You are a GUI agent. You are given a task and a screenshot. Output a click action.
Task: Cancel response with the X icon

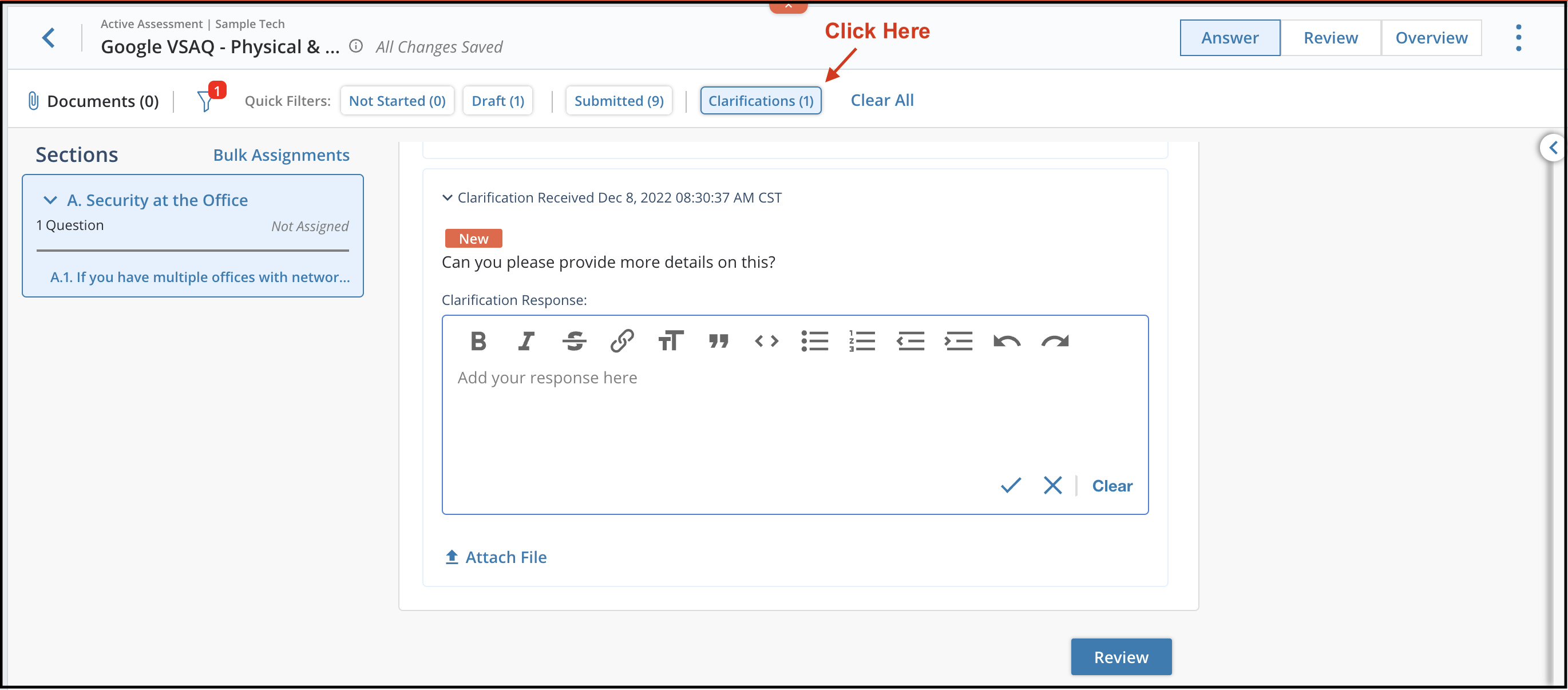(1052, 486)
